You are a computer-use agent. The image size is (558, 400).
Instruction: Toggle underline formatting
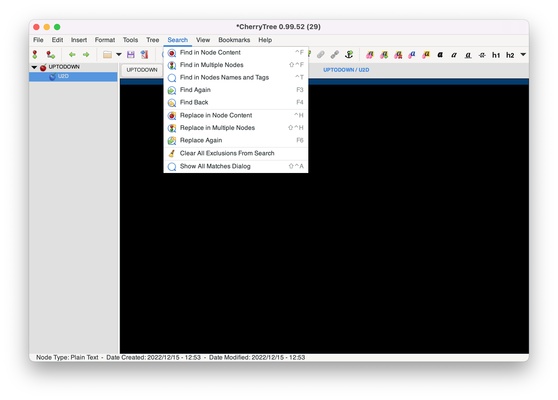pyautogui.click(x=468, y=55)
